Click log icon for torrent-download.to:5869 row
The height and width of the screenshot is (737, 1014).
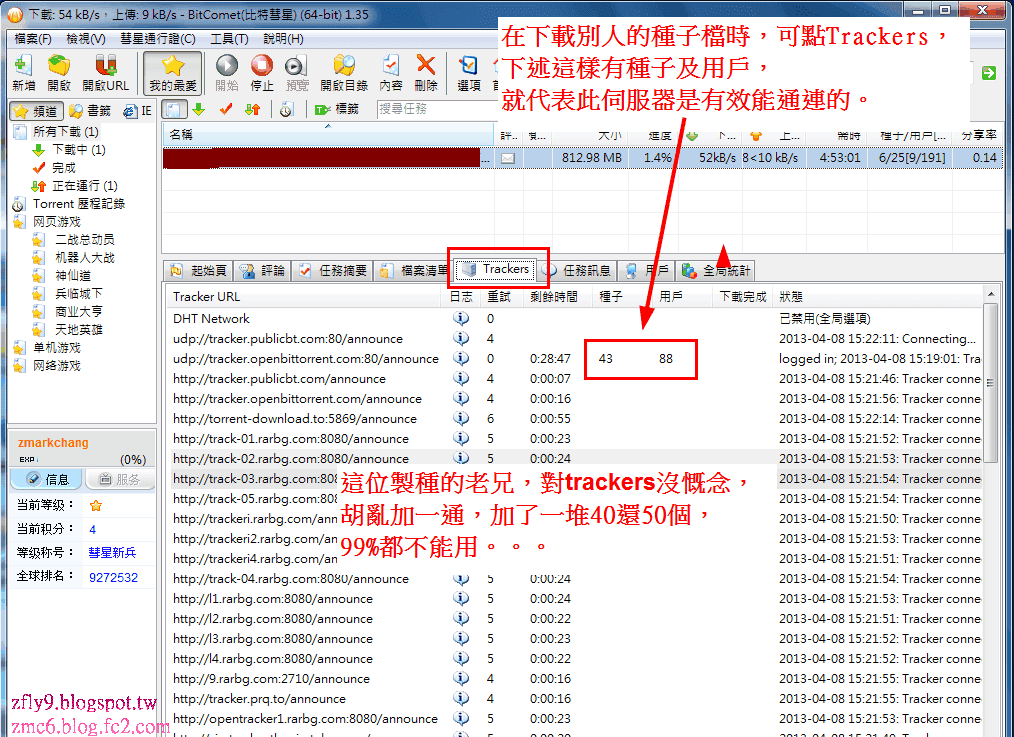tap(460, 418)
